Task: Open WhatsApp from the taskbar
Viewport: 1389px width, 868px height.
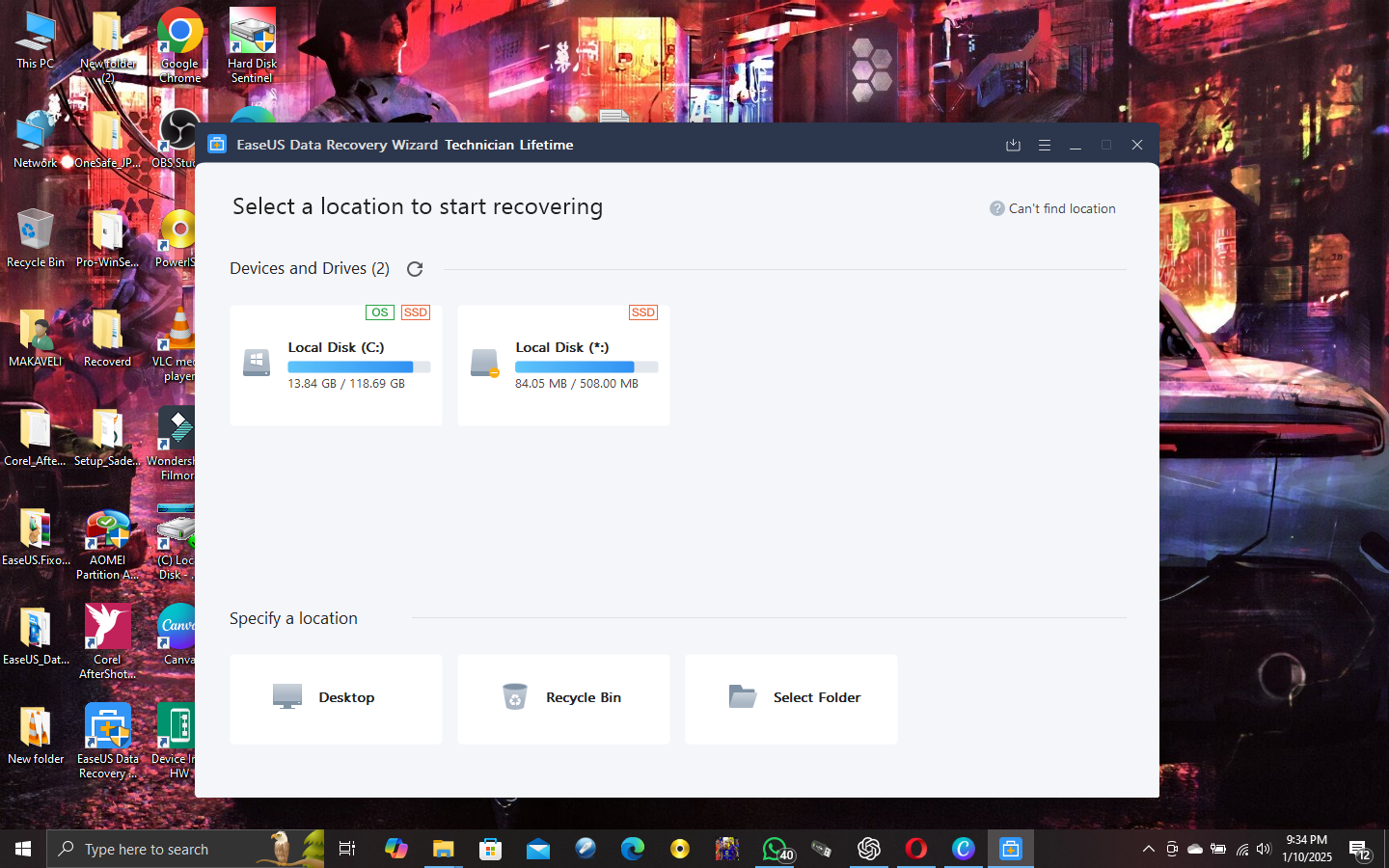Action: tap(776, 849)
